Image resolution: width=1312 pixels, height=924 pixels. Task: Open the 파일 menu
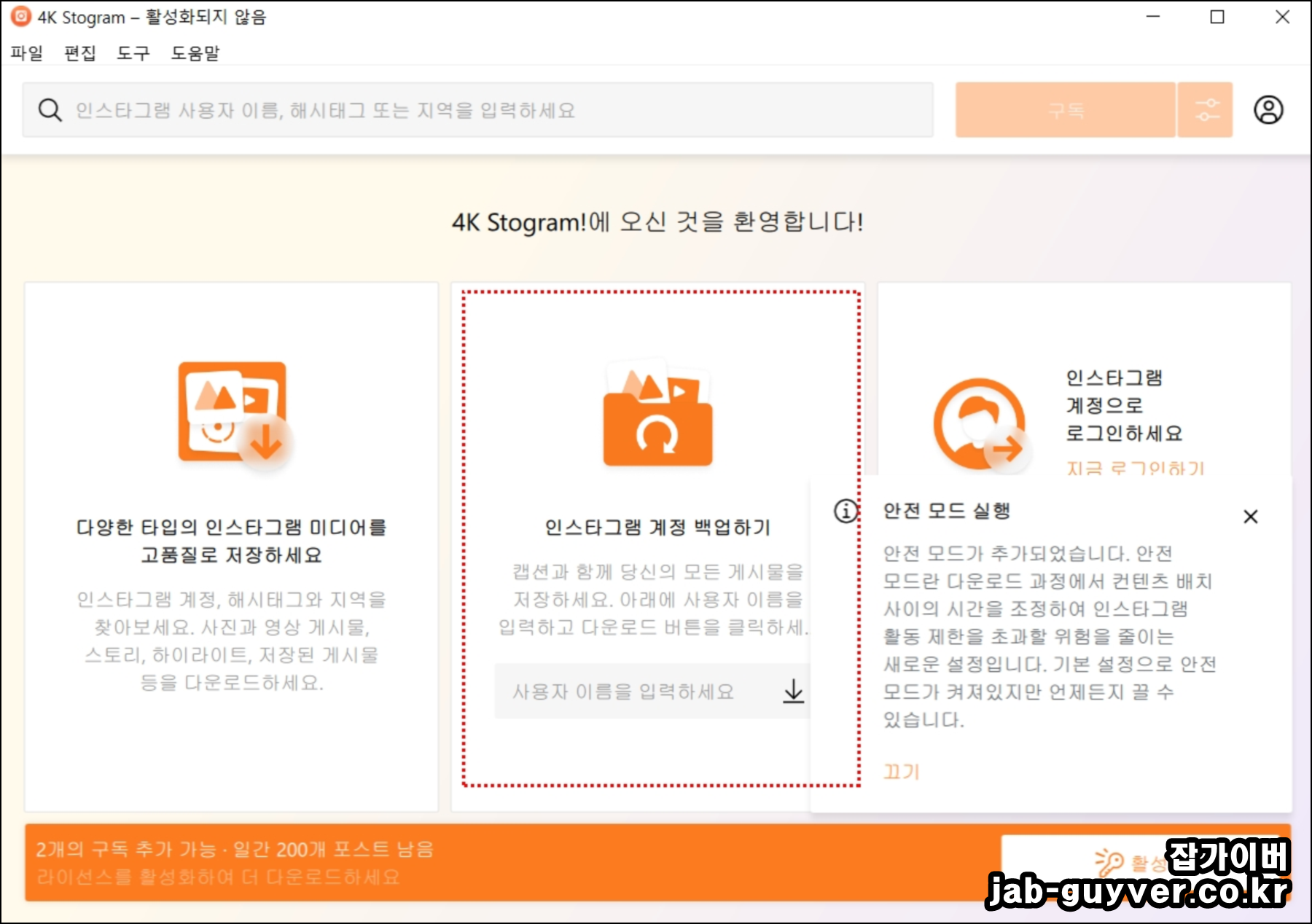point(27,53)
